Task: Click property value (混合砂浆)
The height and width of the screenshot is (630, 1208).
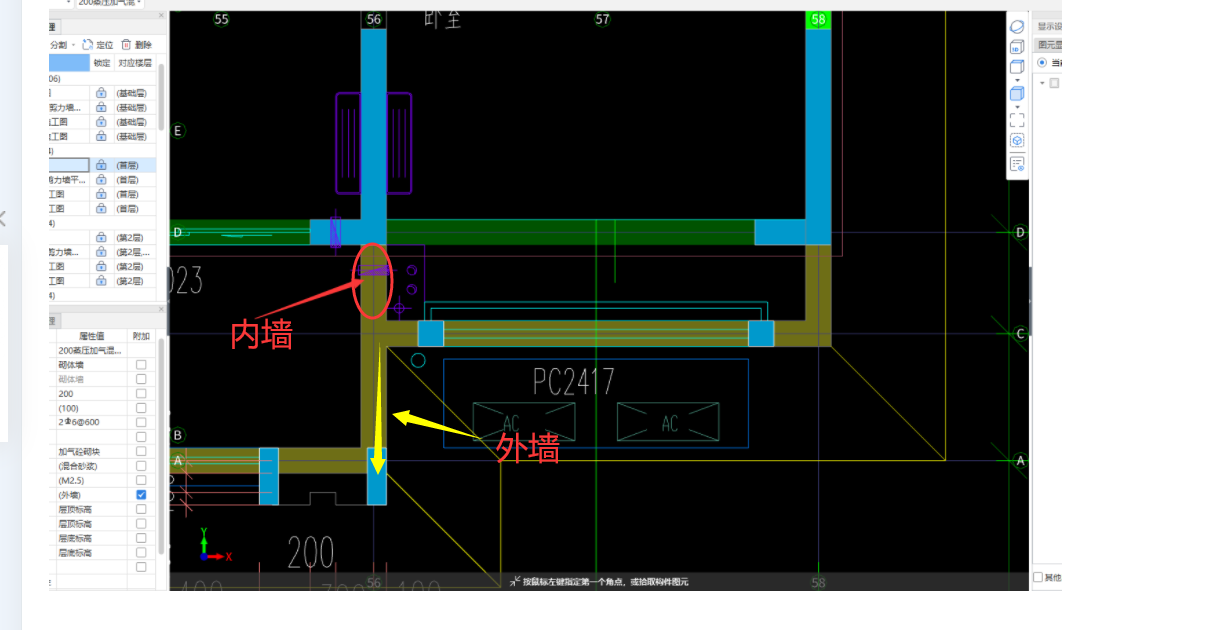Action: [91, 466]
